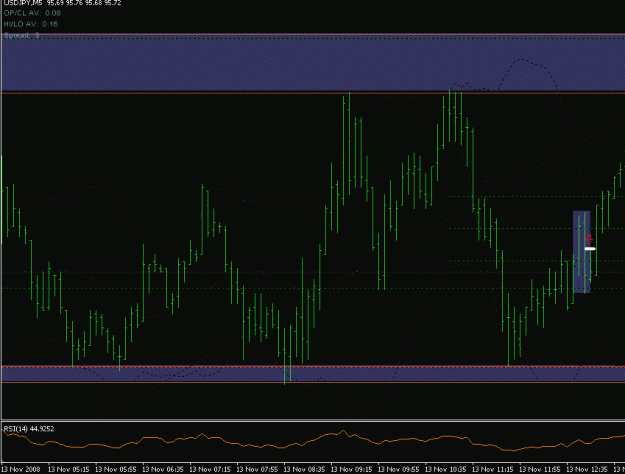Select the small blue highlighted candle rectangle

pos(582,252)
